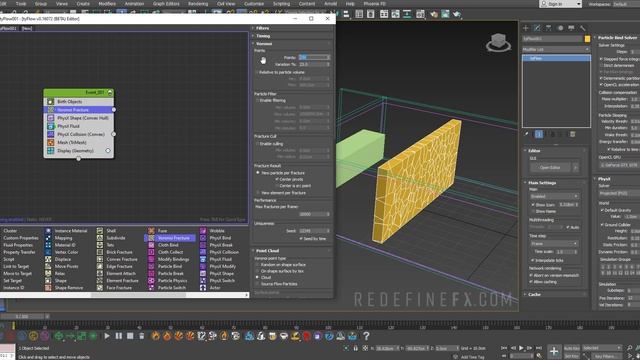This screenshot has height=360, width=640.
Task: Toggle the Seed by time checkbox
Action: click(301, 239)
